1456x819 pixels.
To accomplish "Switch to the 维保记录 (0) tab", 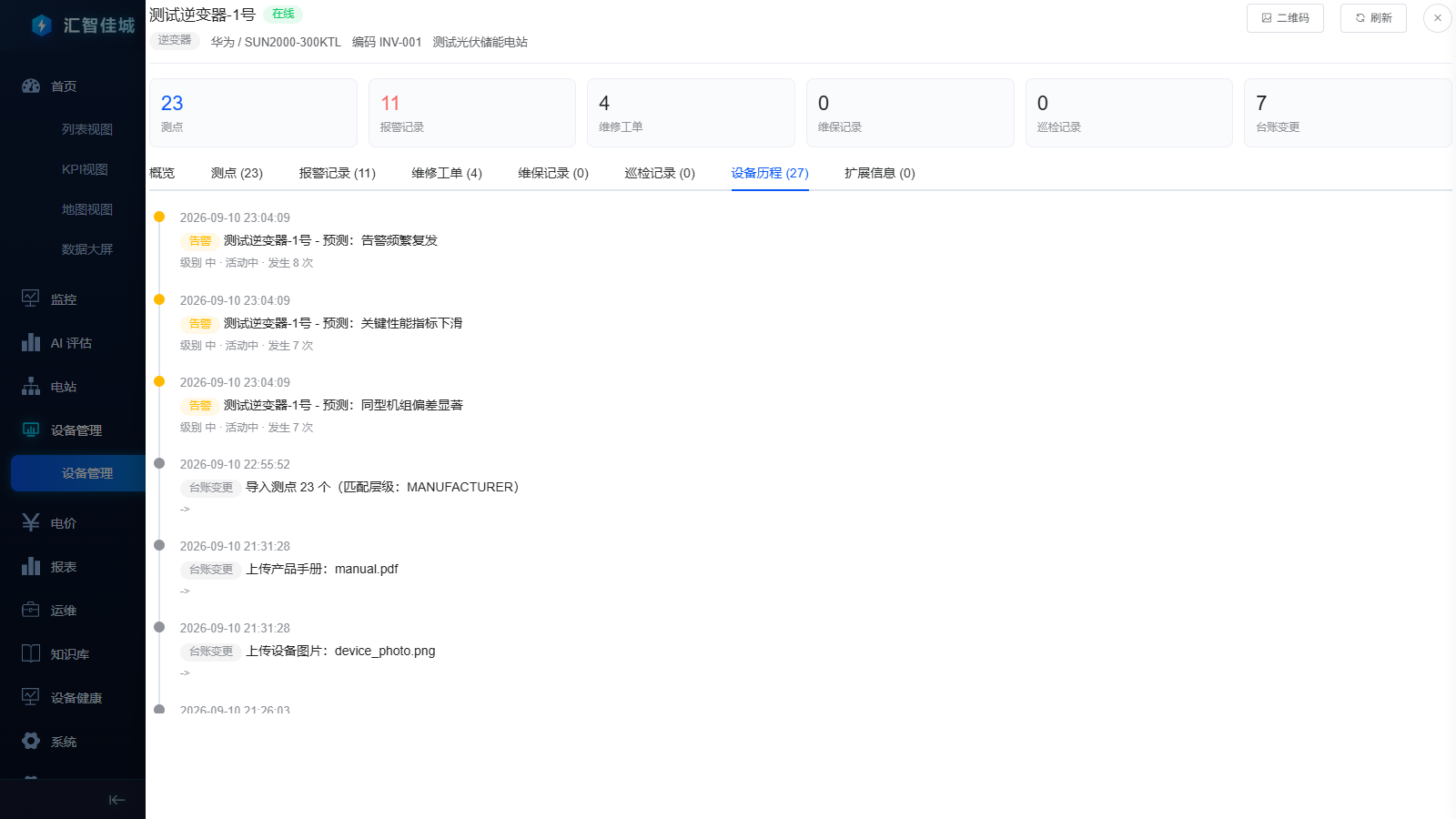I will (553, 173).
